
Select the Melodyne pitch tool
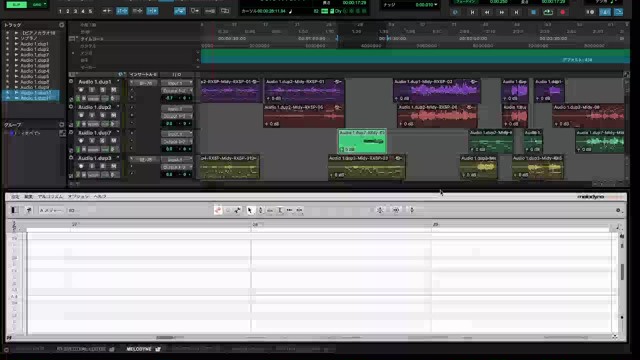pos(260,210)
